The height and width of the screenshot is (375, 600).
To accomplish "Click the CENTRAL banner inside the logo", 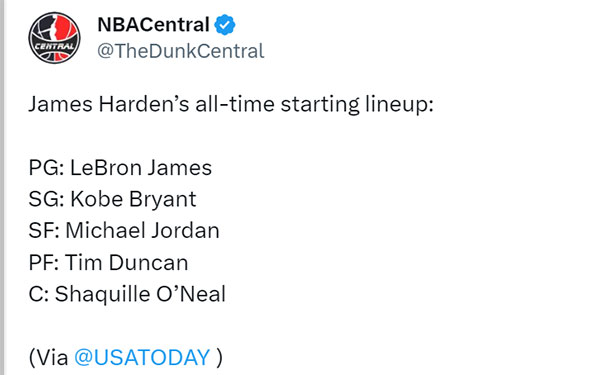I will [x=54, y=47].
